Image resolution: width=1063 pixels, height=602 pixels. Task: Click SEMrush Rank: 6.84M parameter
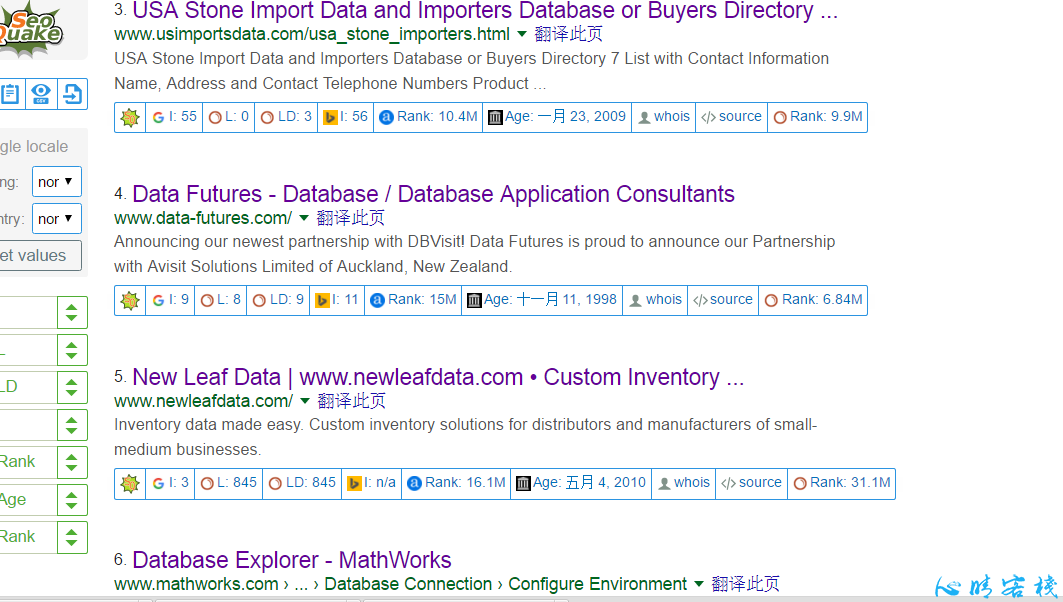814,300
